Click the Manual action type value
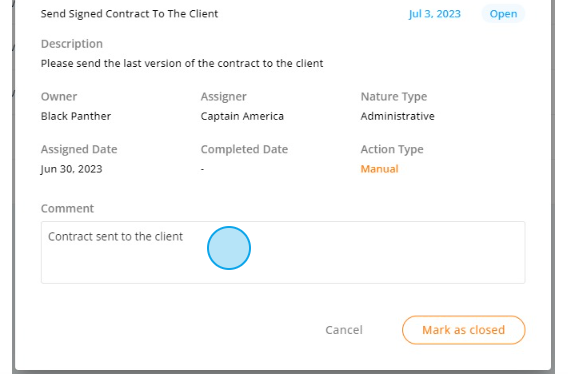 click(379, 169)
